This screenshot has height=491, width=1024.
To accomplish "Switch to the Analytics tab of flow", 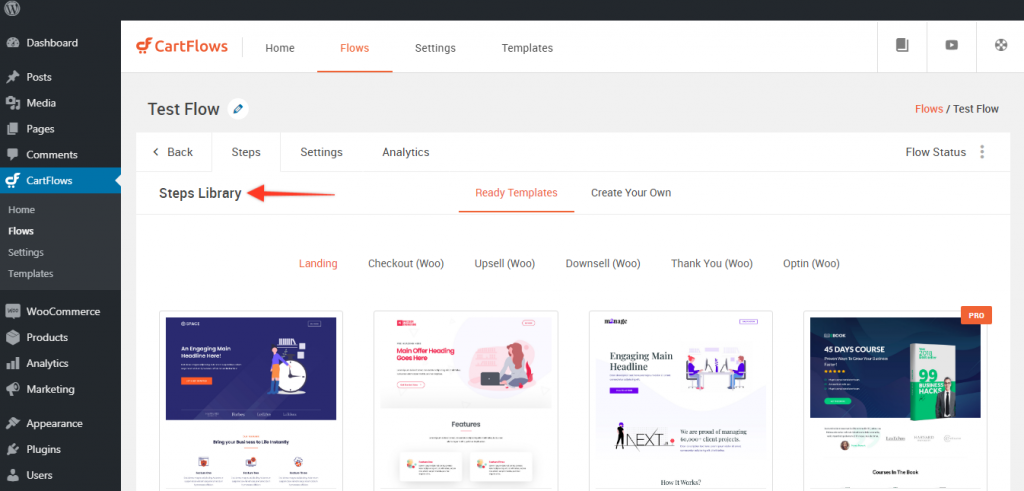I will click(405, 152).
